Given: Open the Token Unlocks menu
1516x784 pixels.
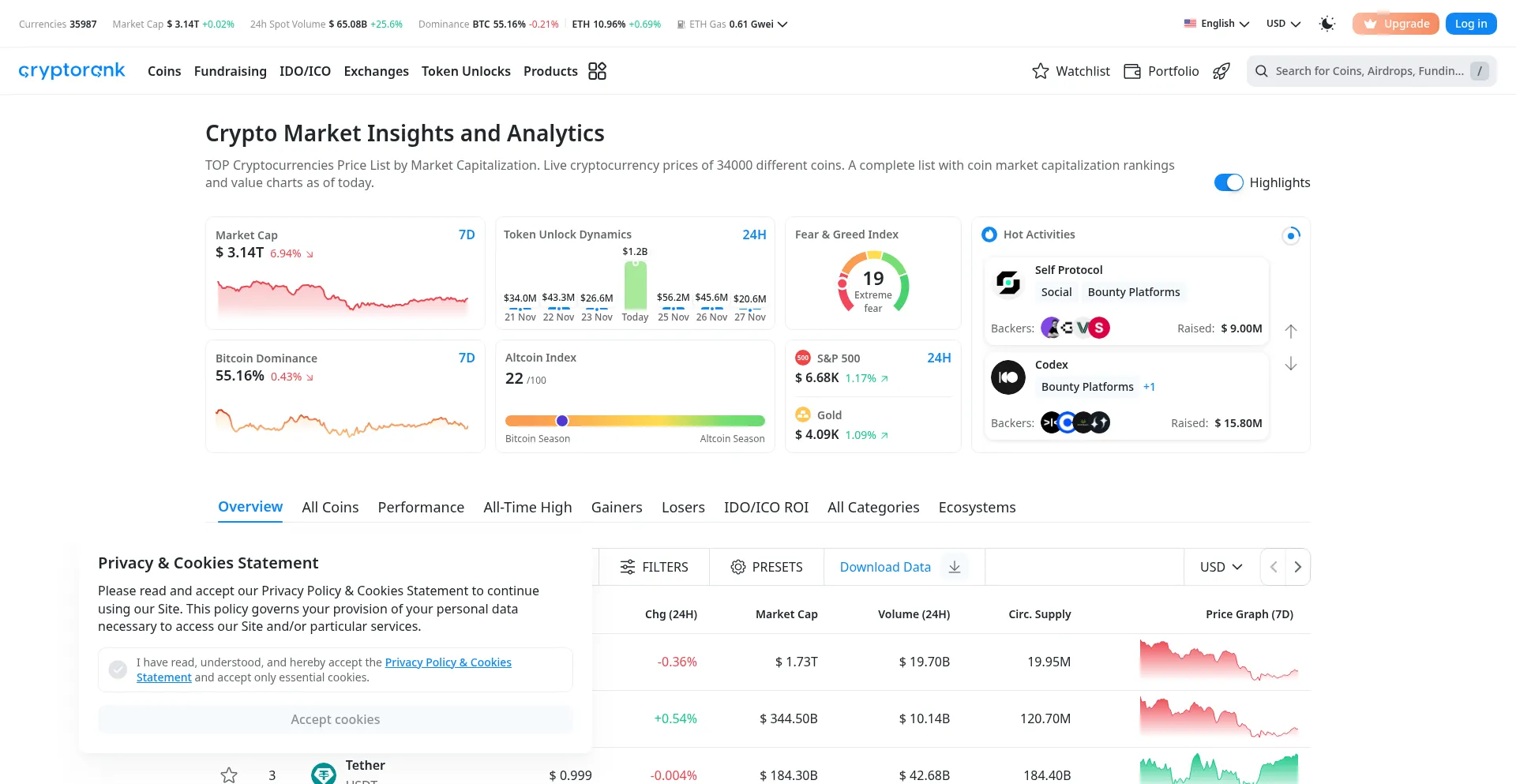Looking at the screenshot, I should pyautogui.click(x=466, y=71).
